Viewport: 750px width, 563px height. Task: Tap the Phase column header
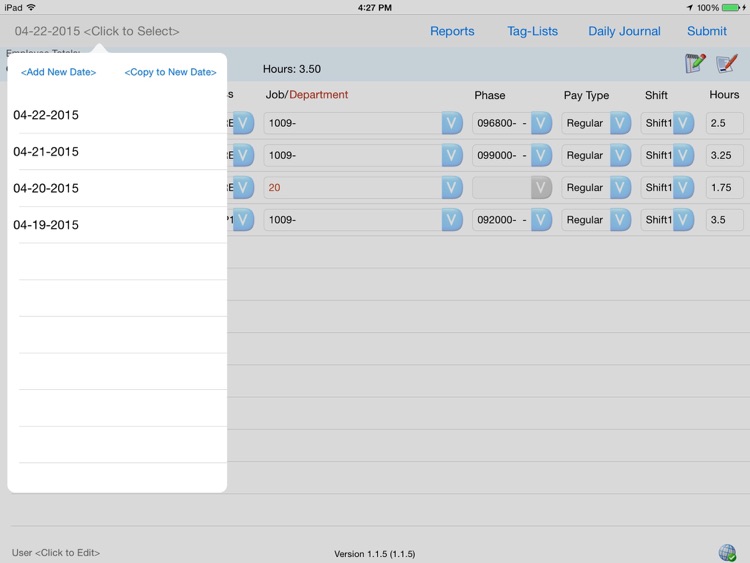(489, 95)
